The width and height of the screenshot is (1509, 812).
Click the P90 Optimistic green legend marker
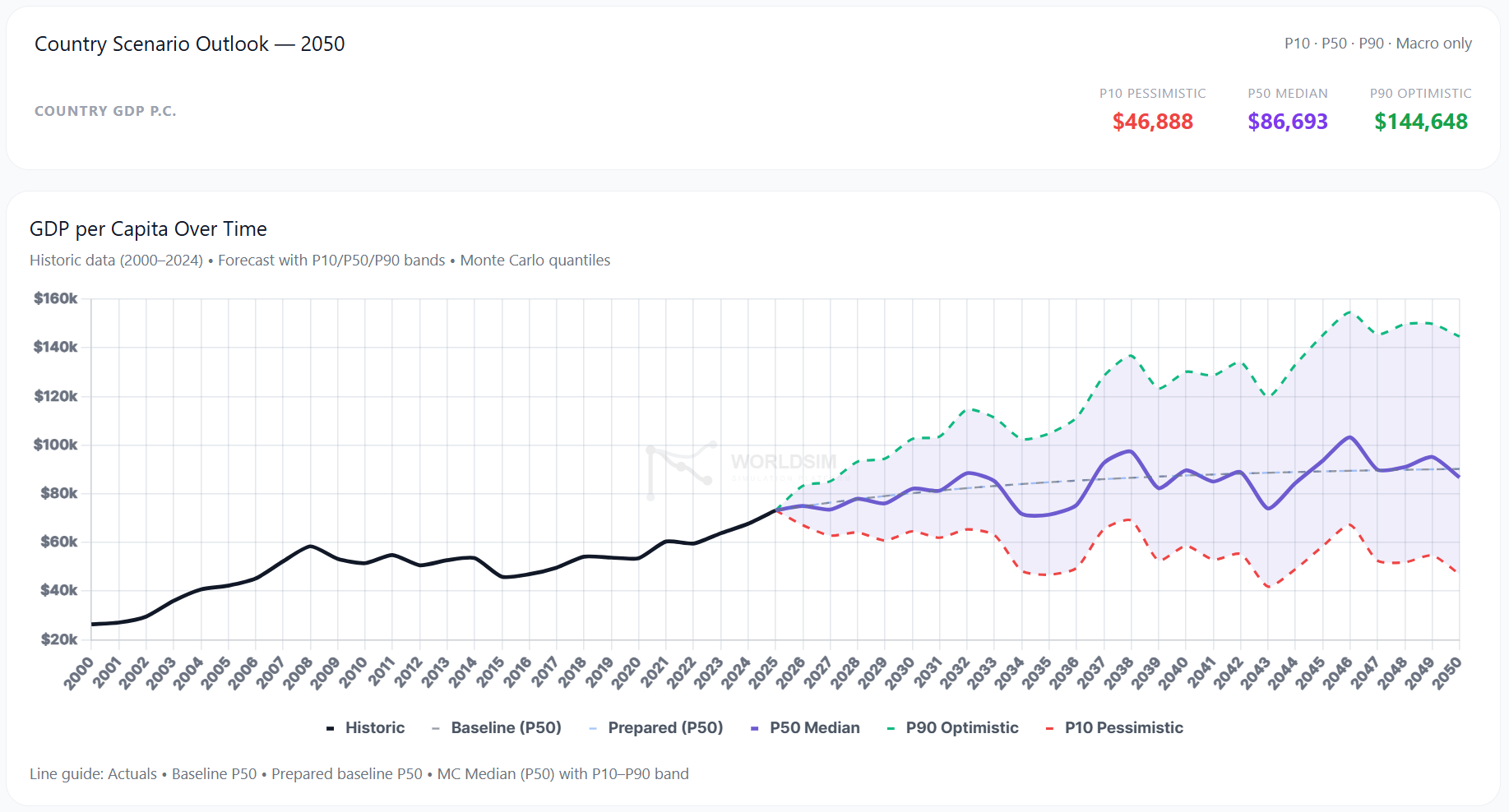pyautogui.click(x=891, y=728)
